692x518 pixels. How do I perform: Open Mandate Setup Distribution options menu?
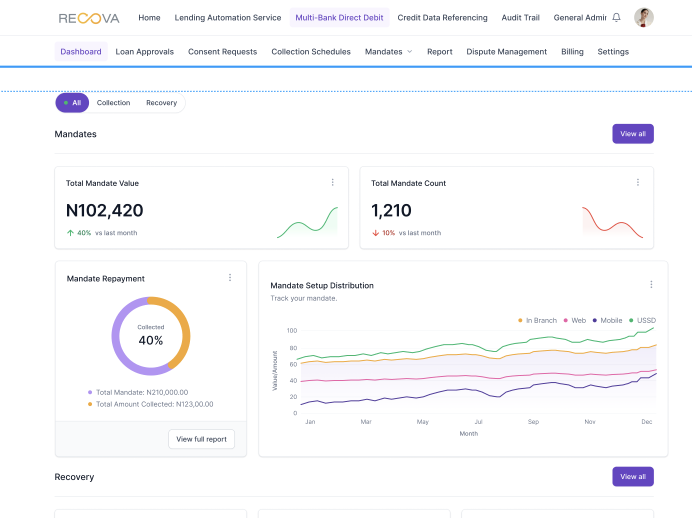coord(651,285)
